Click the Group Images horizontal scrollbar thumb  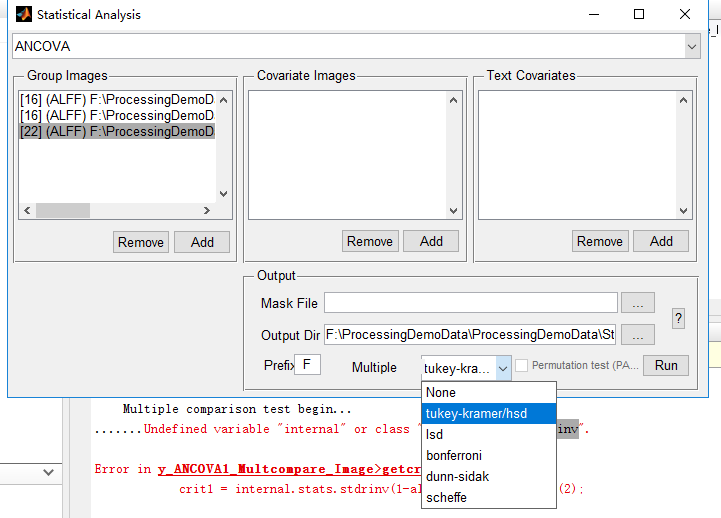[x=63, y=211]
